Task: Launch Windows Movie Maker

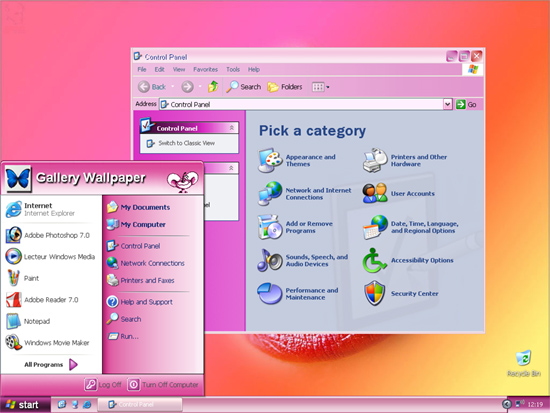Action: pyautogui.click(x=47, y=342)
